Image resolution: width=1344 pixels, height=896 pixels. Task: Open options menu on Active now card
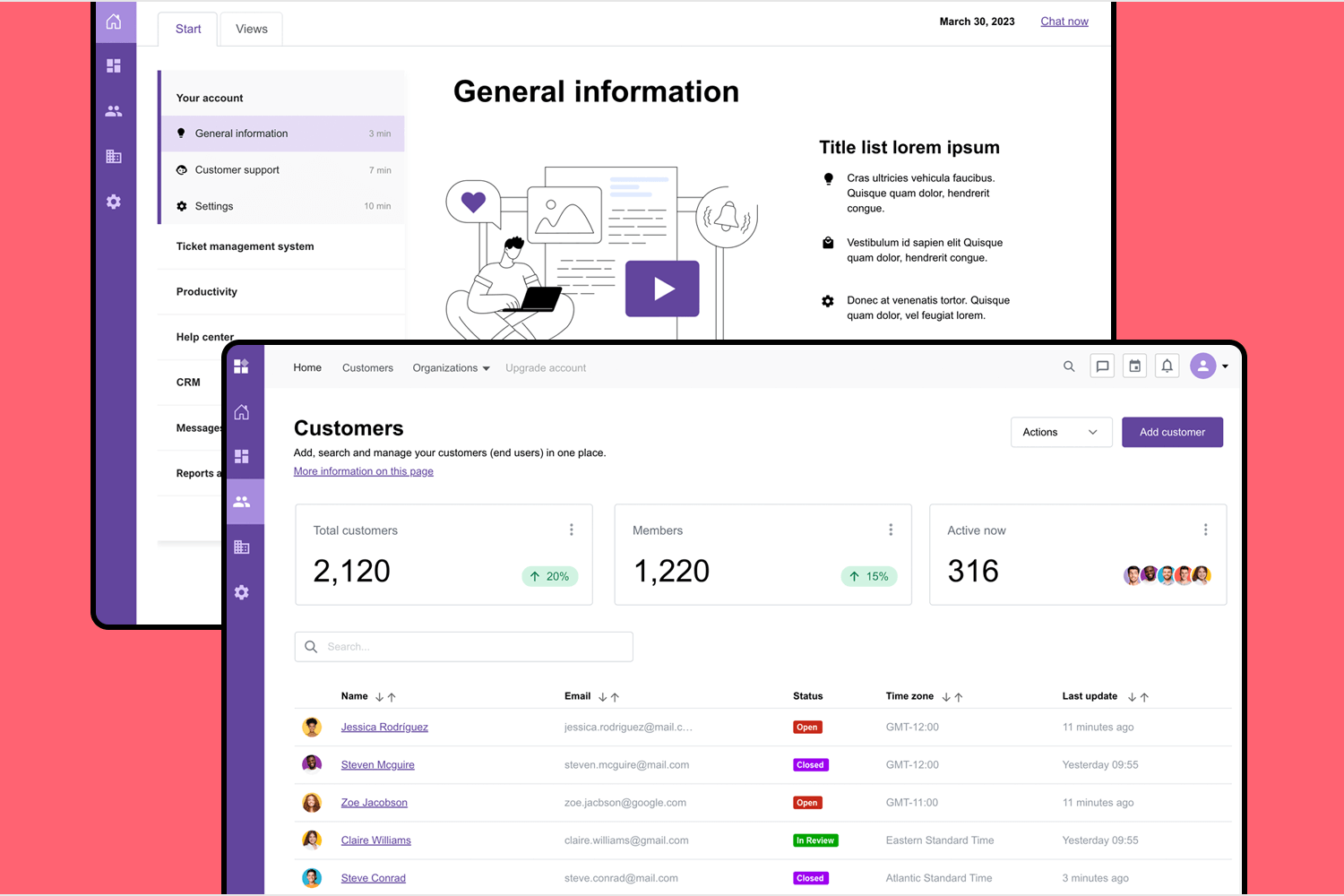tap(1206, 530)
